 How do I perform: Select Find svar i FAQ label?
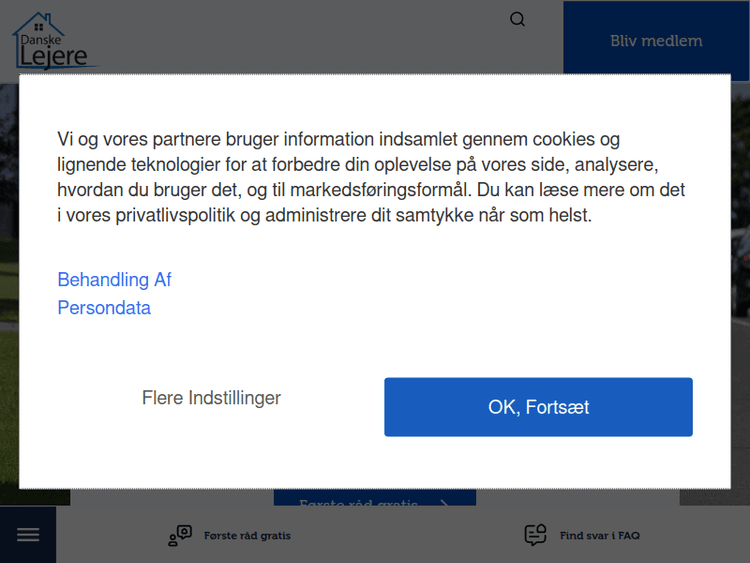pyautogui.click(x=599, y=536)
